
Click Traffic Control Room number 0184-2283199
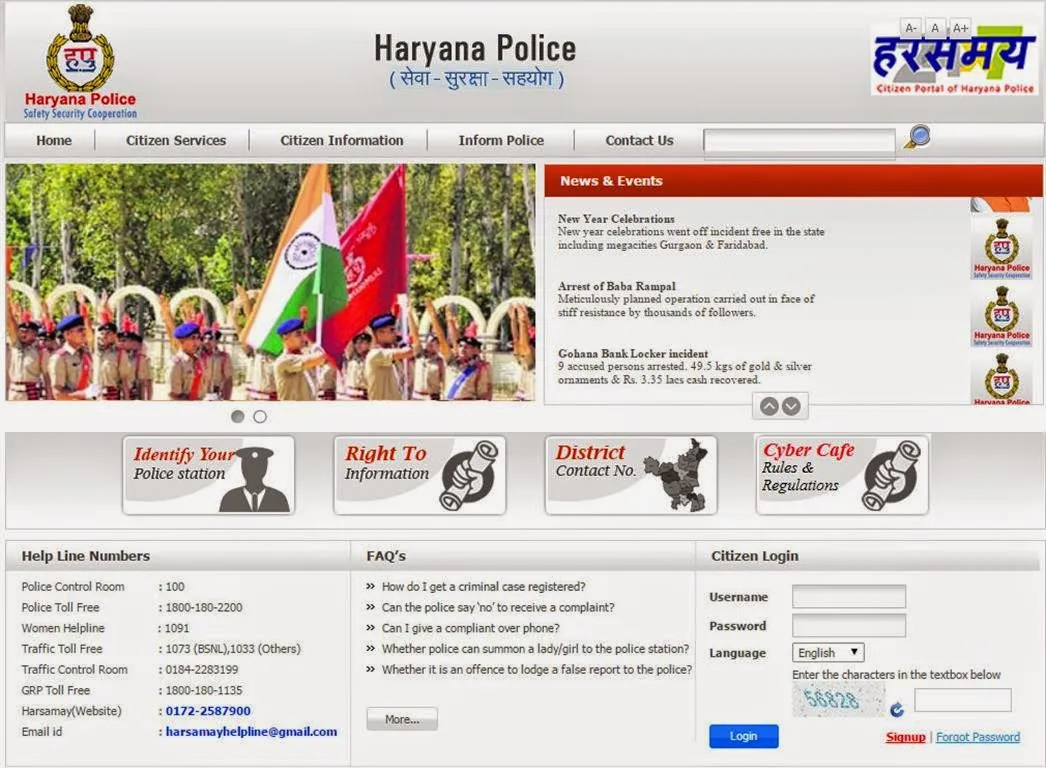click(x=201, y=670)
